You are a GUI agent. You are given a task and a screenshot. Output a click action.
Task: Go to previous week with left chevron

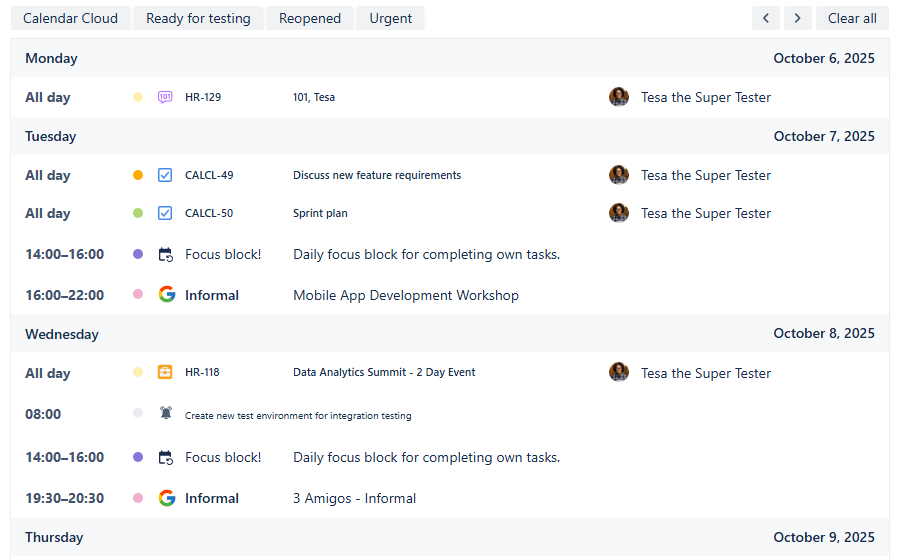(766, 18)
